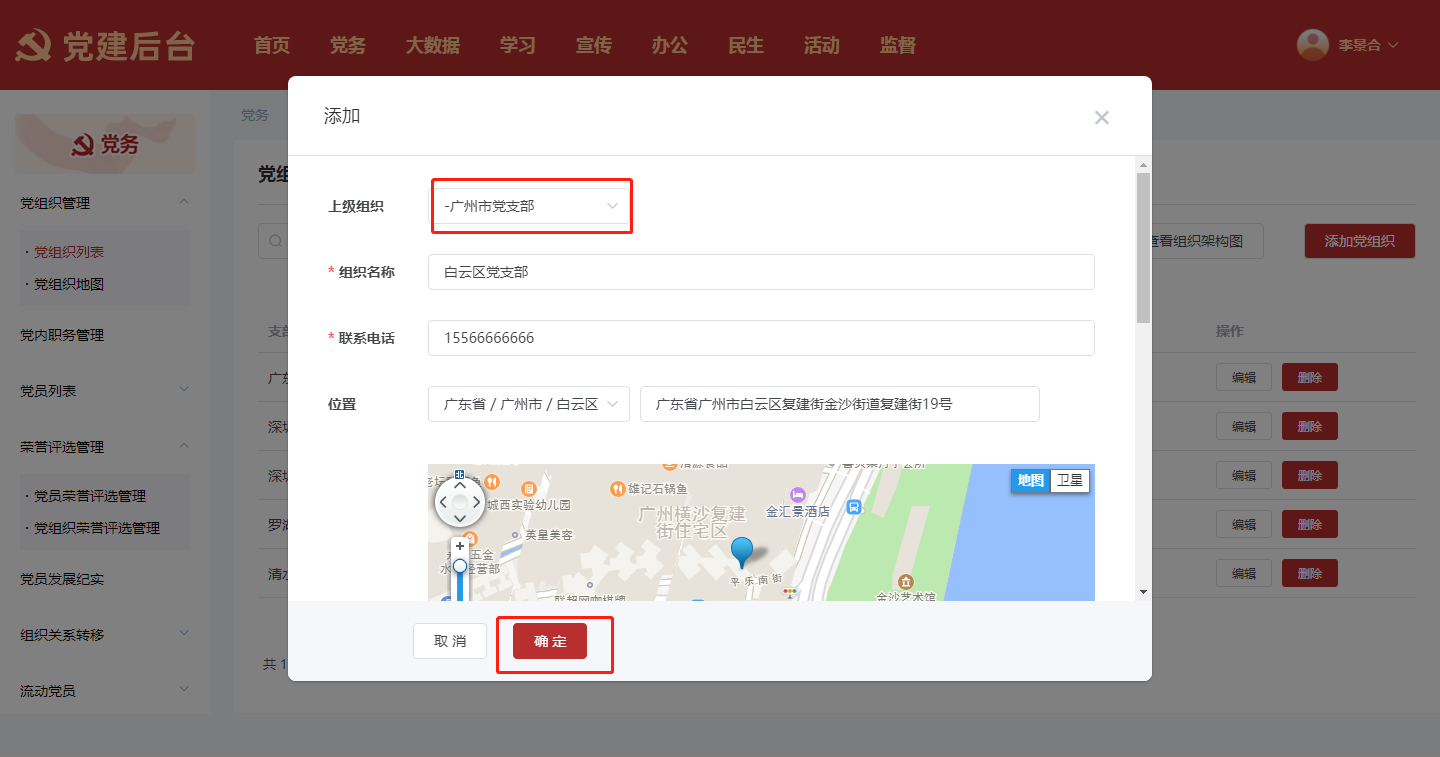Viewport: 1440px width, 757px height.
Task: Close the 添加 dialog with the X icon
Action: click(1101, 118)
